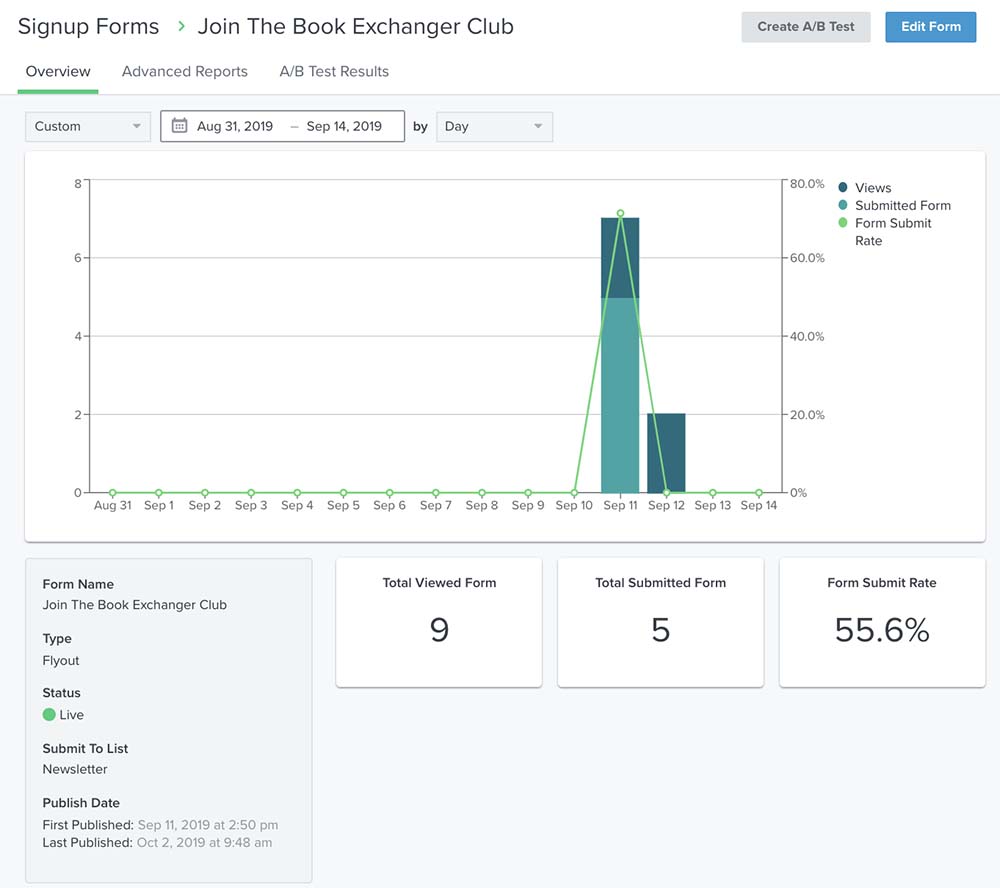Click the breadcrumb chevron after Signup Forms
The height and width of the screenshot is (888, 1000).
coord(180,27)
